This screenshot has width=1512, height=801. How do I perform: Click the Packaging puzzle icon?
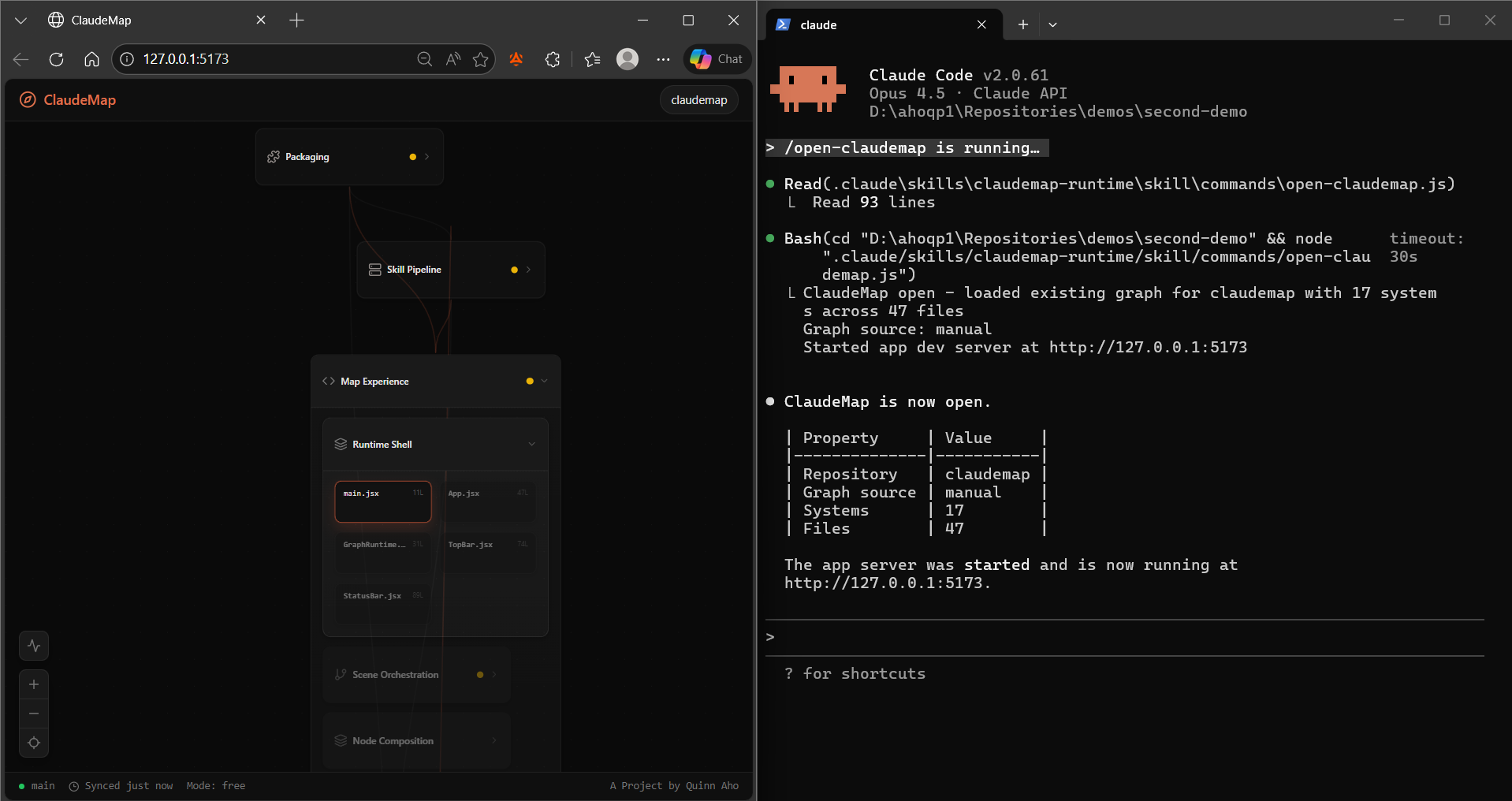coord(274,157)
